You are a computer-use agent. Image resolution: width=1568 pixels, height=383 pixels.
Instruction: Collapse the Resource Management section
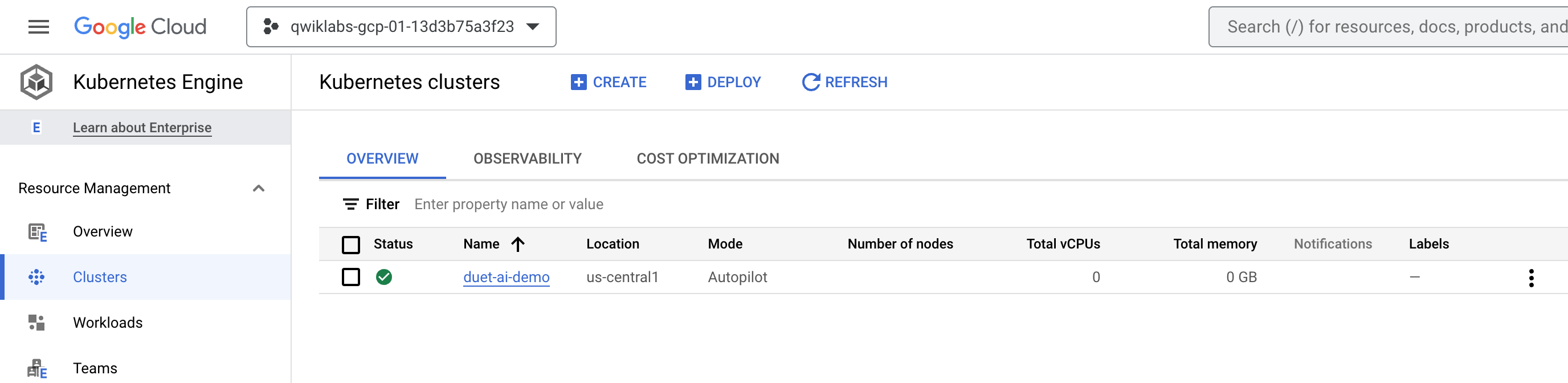(259, 188)
